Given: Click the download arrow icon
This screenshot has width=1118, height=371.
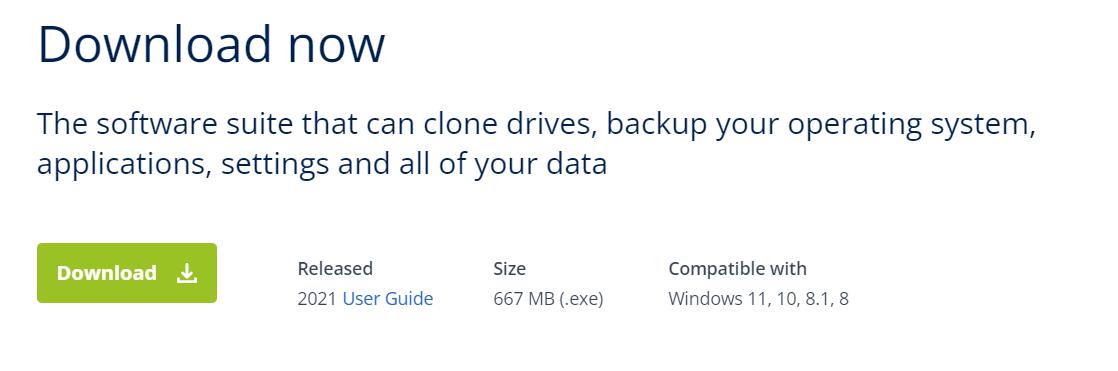Looking at the screenshot, I should (x=187, y=273).
